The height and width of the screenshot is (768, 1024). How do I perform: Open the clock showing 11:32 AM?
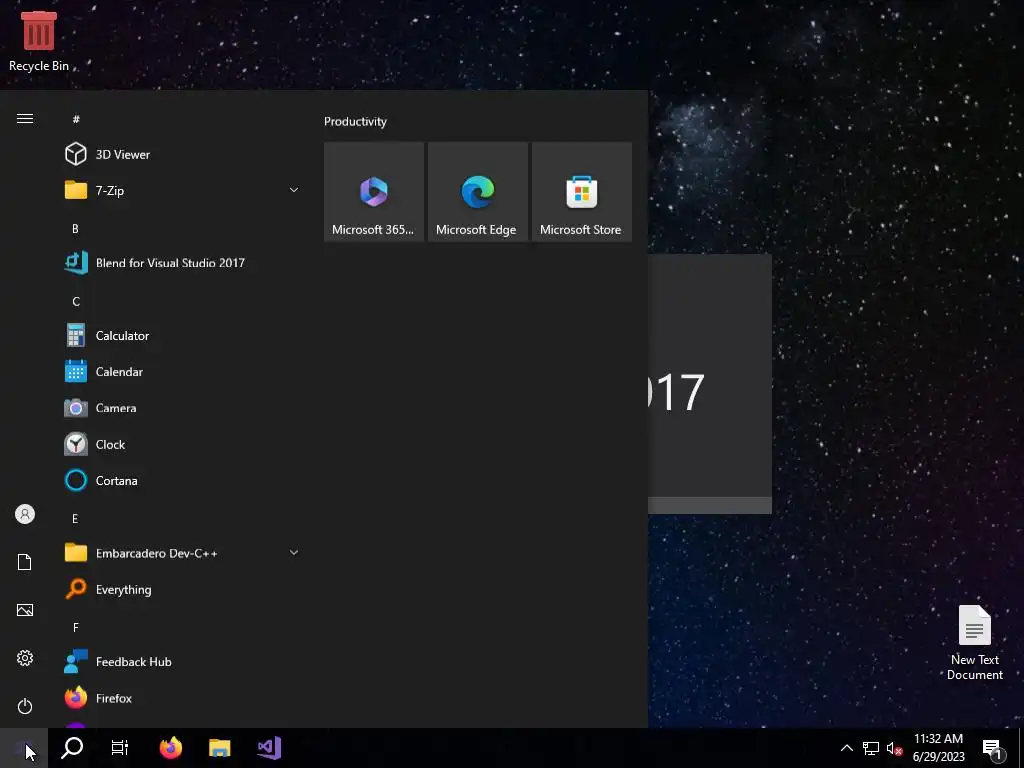(938, 748)
